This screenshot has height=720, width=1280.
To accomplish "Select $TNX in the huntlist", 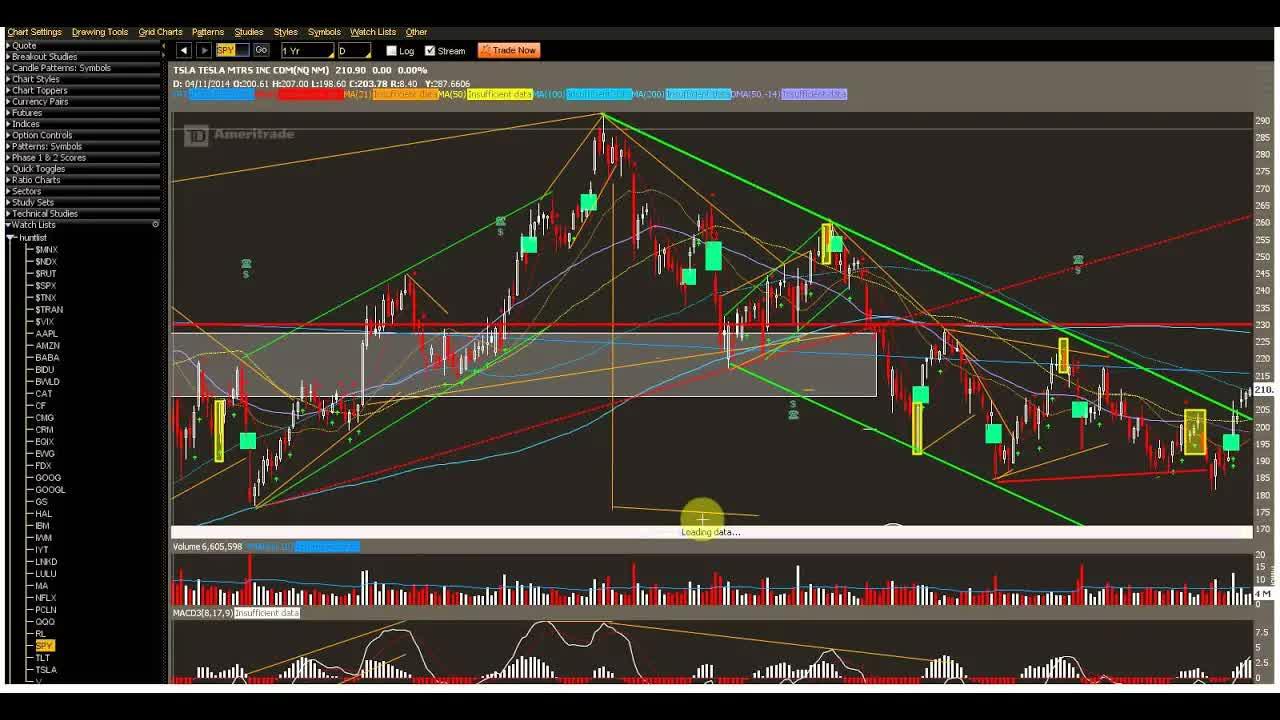I will [x=45, y=298].
